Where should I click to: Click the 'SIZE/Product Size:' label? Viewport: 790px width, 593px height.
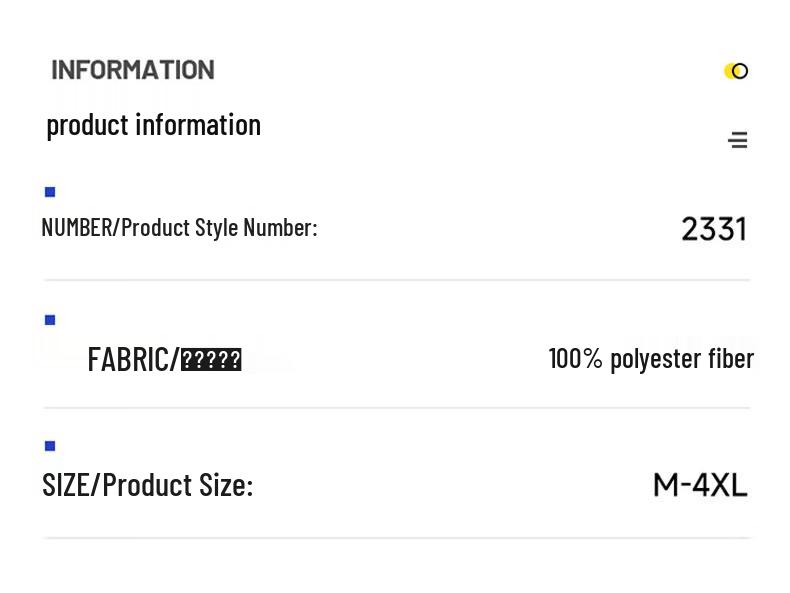pos(147,485)
